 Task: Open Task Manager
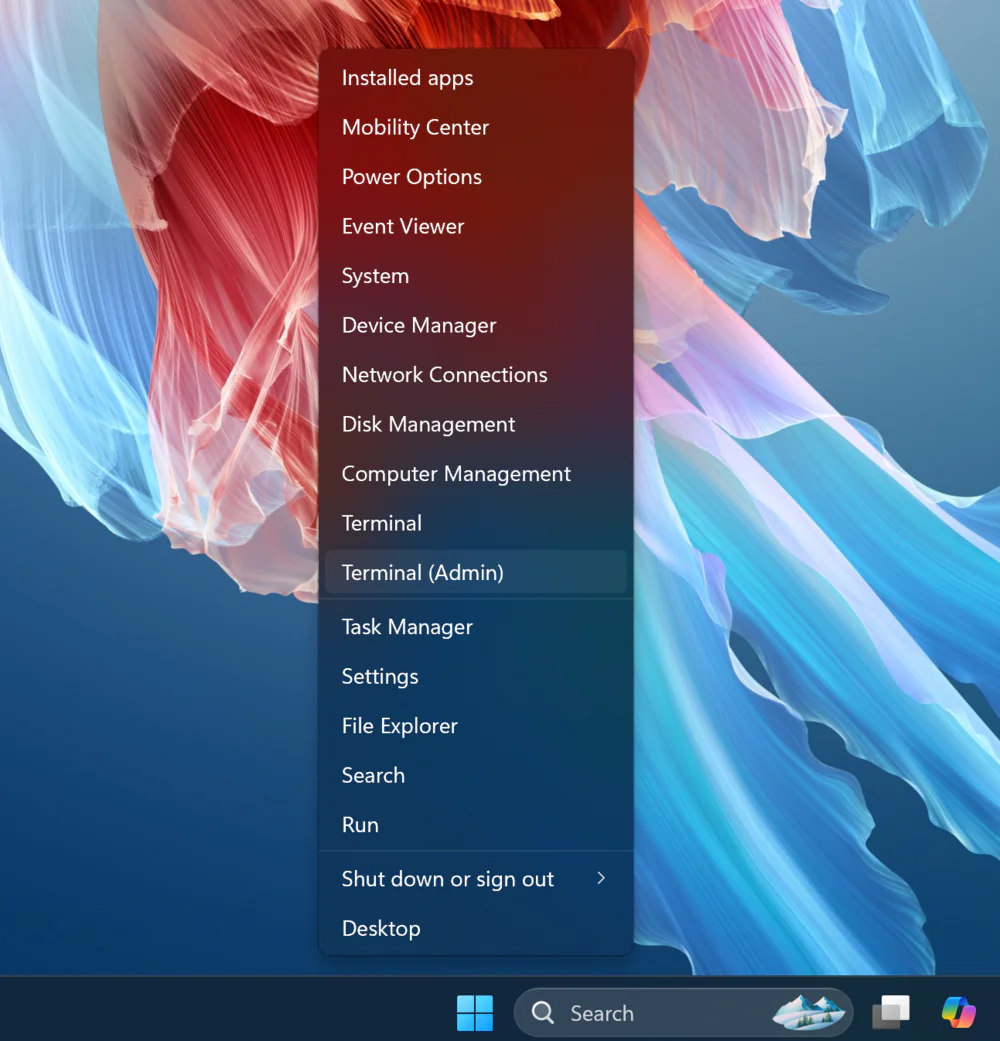pyautogui.click(x=475, y=627)
